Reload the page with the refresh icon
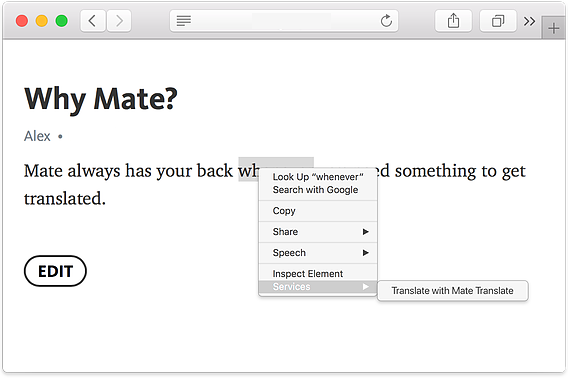The image size is (568, 378). click(x=386, y=21)
